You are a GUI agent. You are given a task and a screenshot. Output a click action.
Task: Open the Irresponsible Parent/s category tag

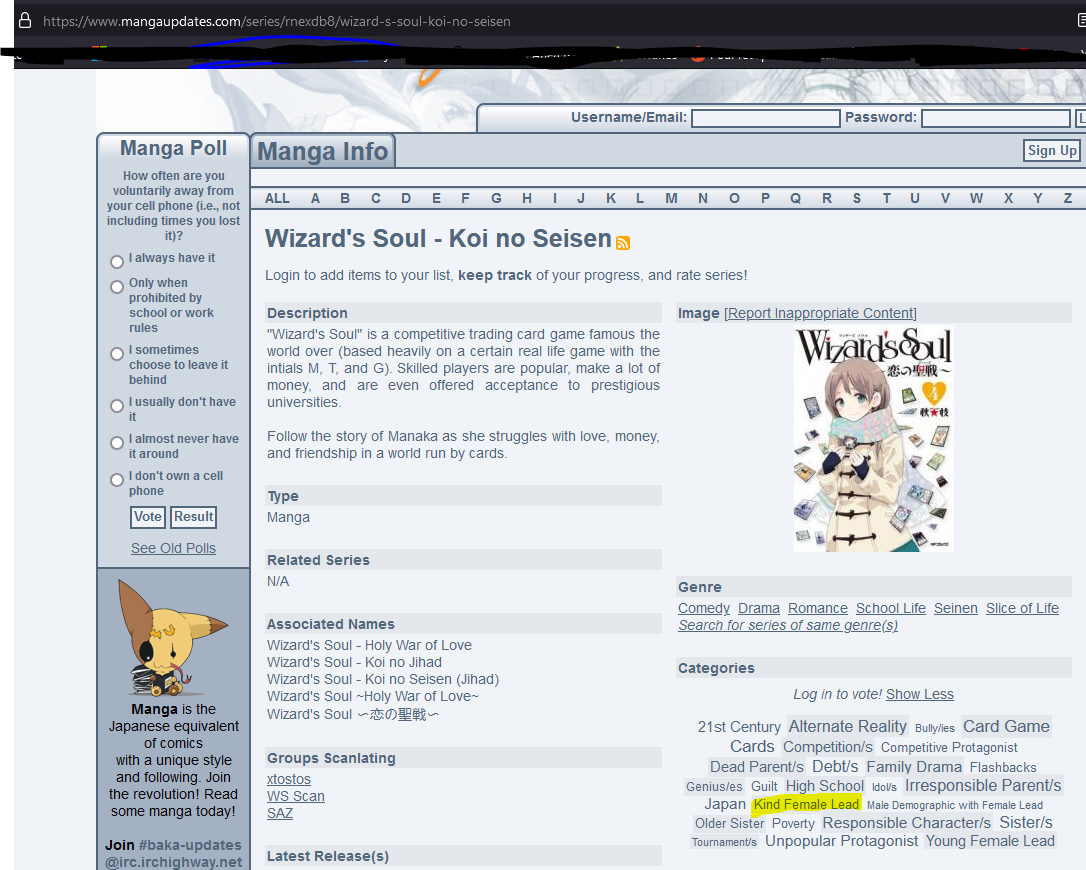click(983, 785)
